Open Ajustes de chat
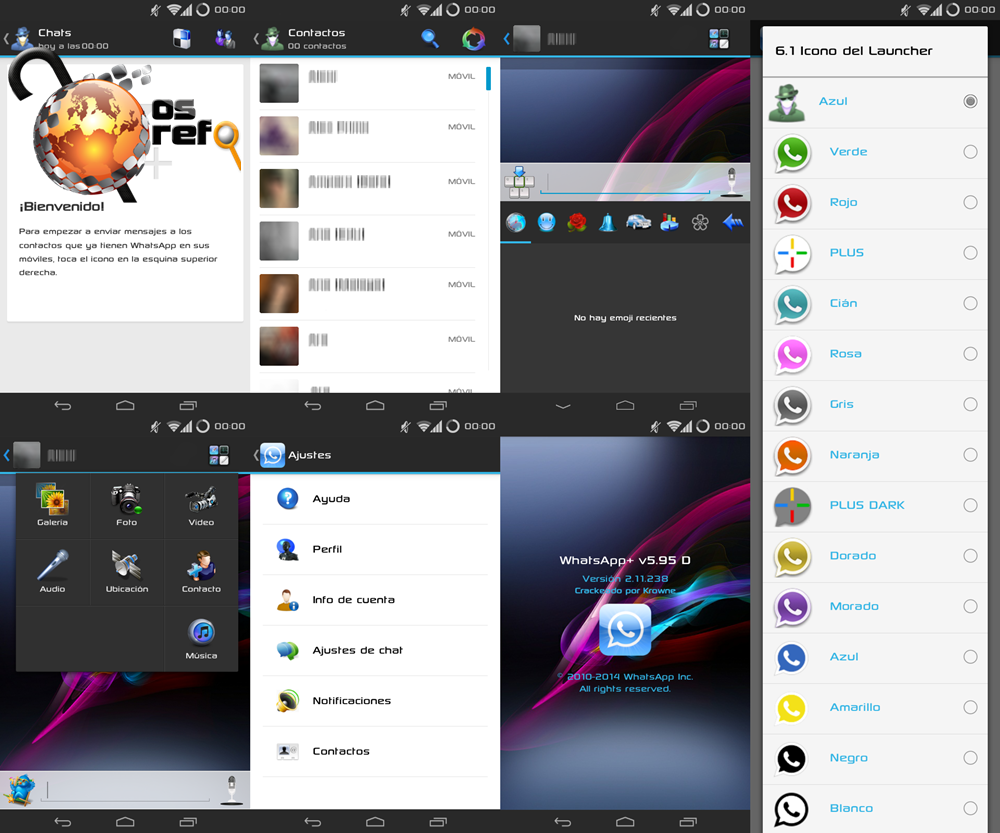This screenshot has height=833, width=1000. [375, 650]
